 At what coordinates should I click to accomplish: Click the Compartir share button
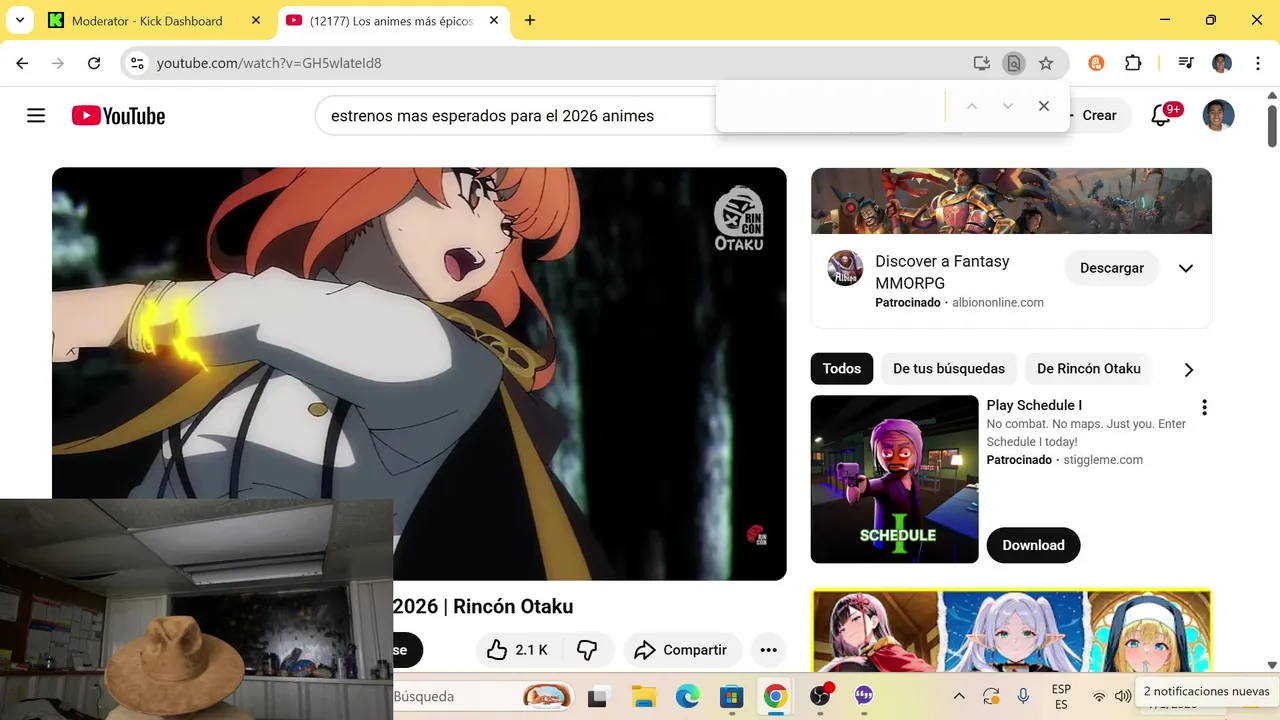683,650
